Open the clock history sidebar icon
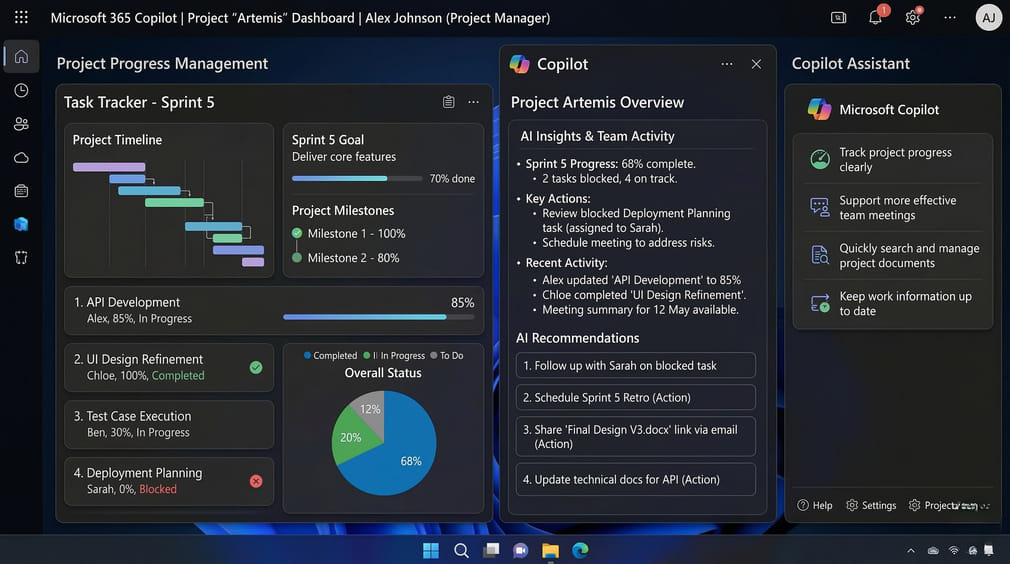1010x564 pixels. pyautogui.click(x=21, y=90)
